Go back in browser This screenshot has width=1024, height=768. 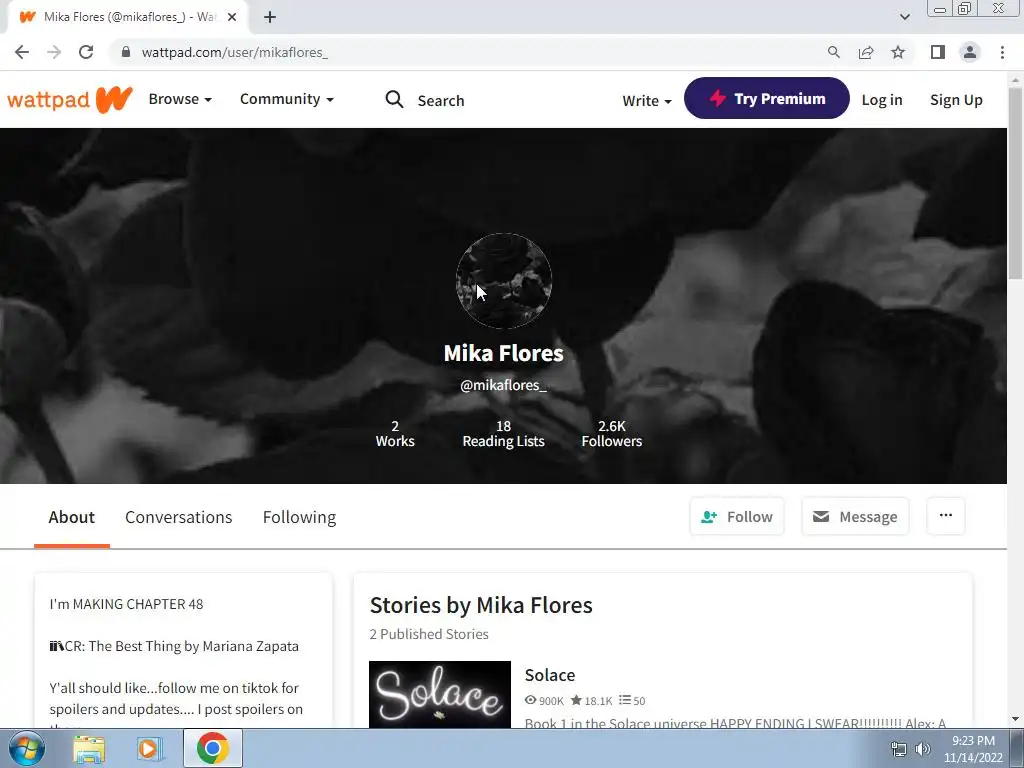[22, 52]
